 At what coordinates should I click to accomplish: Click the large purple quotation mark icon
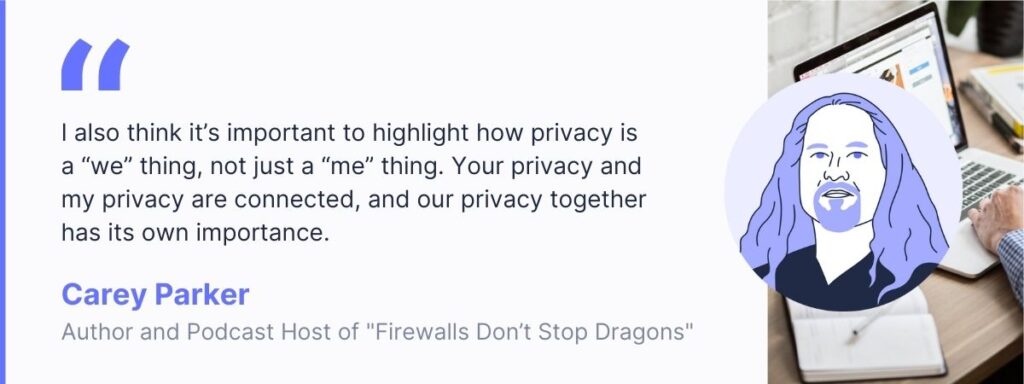pyautogui.click(x=95, y=64)
